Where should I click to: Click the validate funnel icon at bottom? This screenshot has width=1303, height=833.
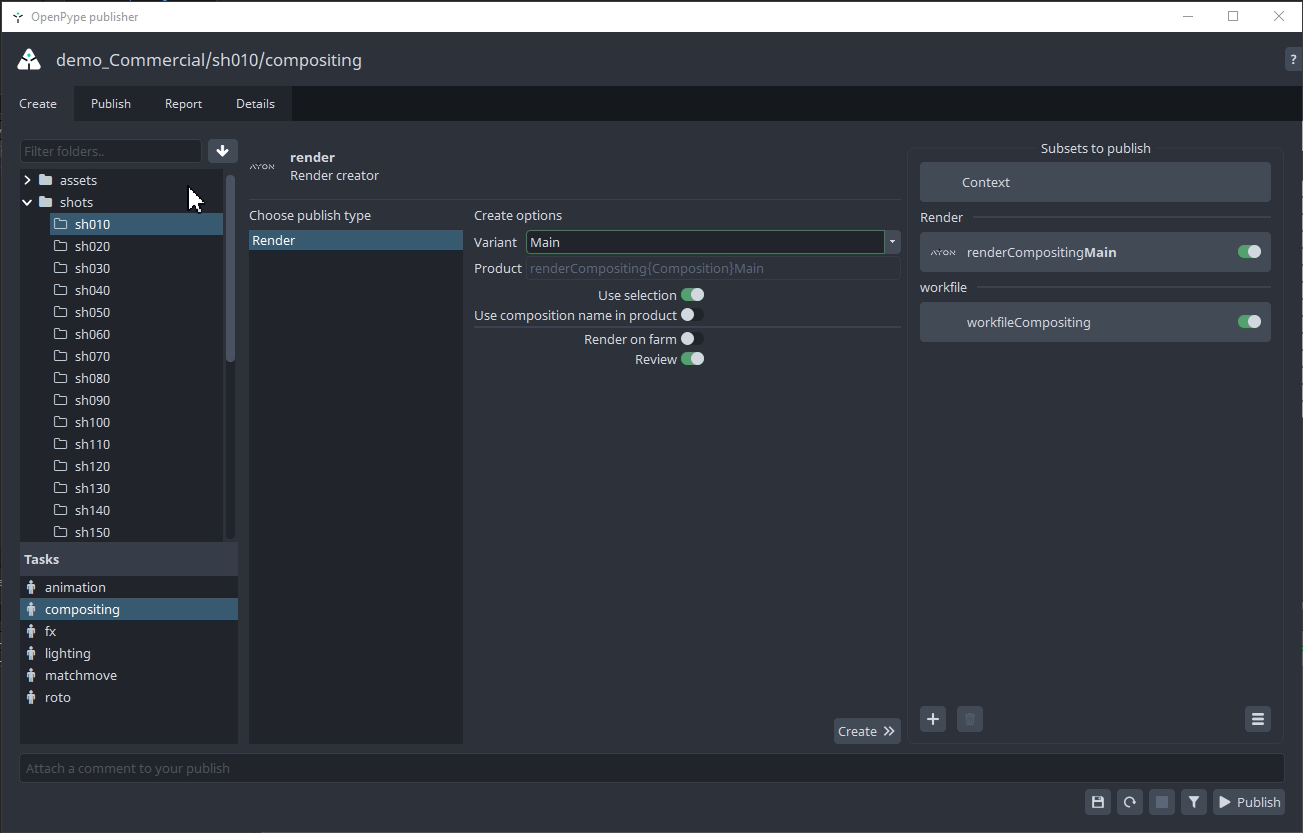coord(1194,802)
